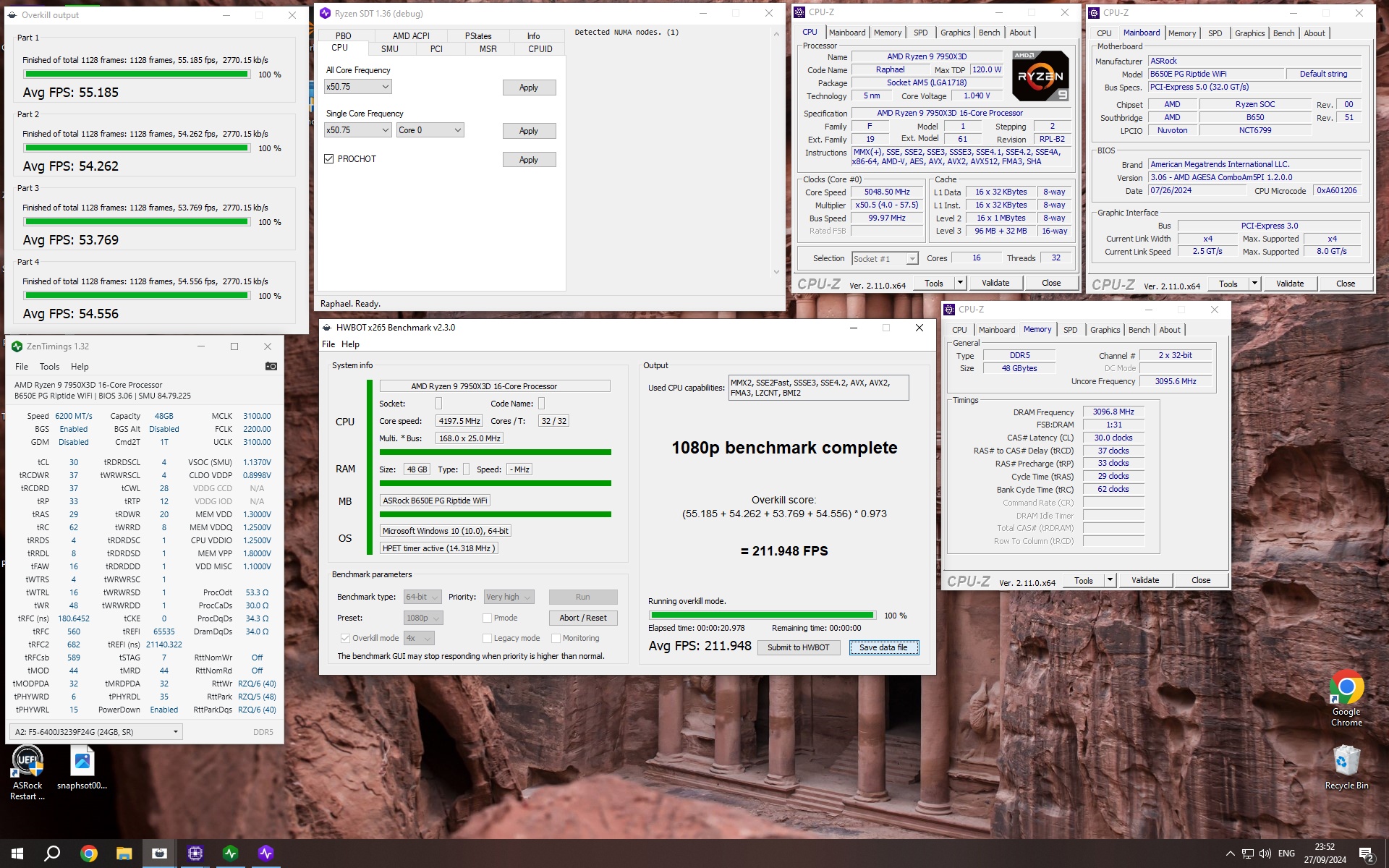1389x868 pixels.
Task: Switch to SMU tab in Ryzen SDT
Action: tap(390, 48)
